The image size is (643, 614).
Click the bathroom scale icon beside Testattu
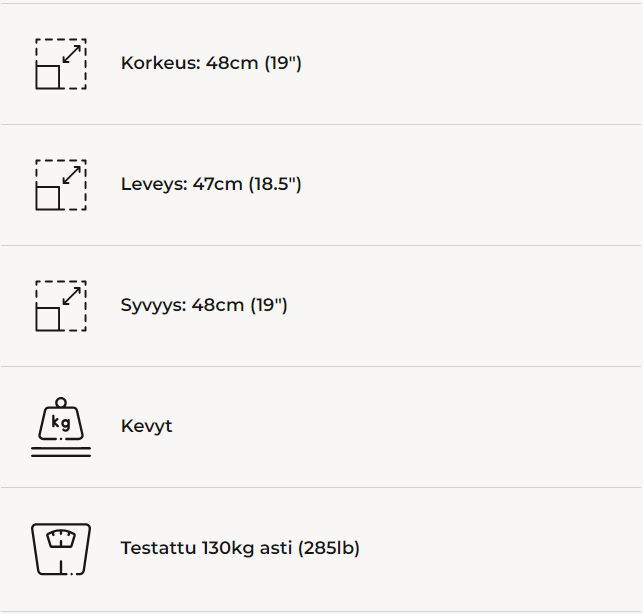[61, 548]
